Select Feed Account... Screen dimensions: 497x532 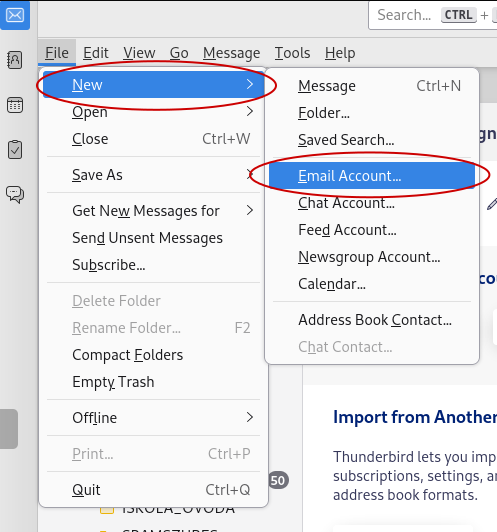(372, 230)
